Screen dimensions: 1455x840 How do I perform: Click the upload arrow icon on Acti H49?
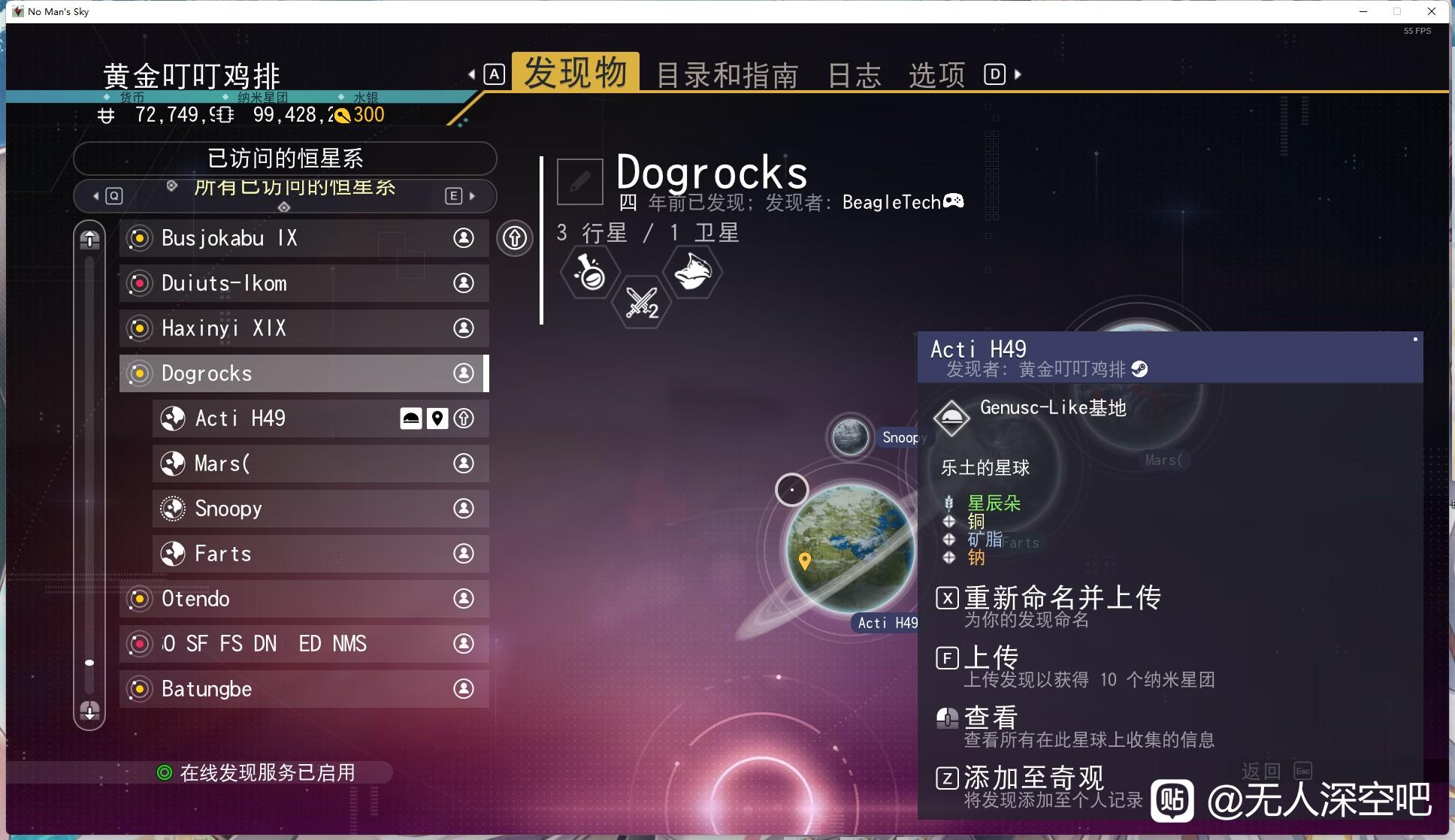[464, 418]
